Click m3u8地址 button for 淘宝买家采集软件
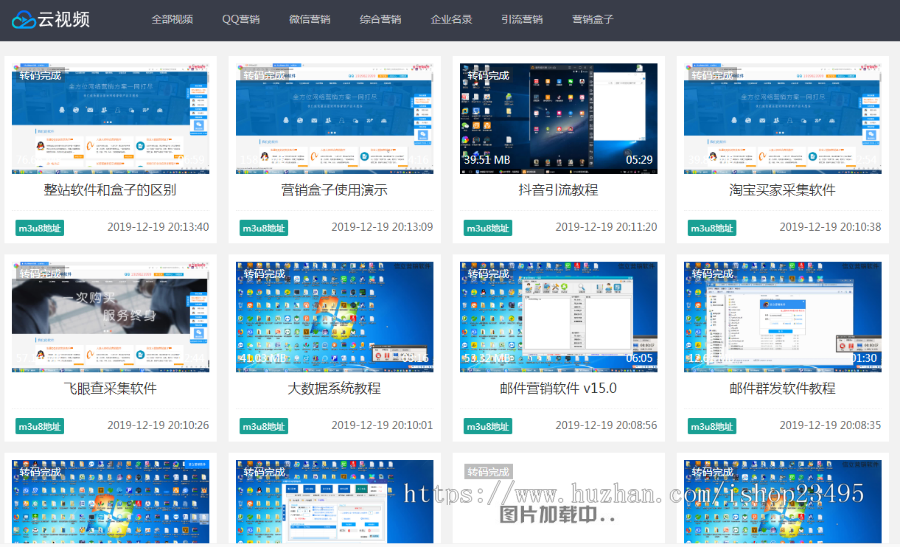 point(712,228)
